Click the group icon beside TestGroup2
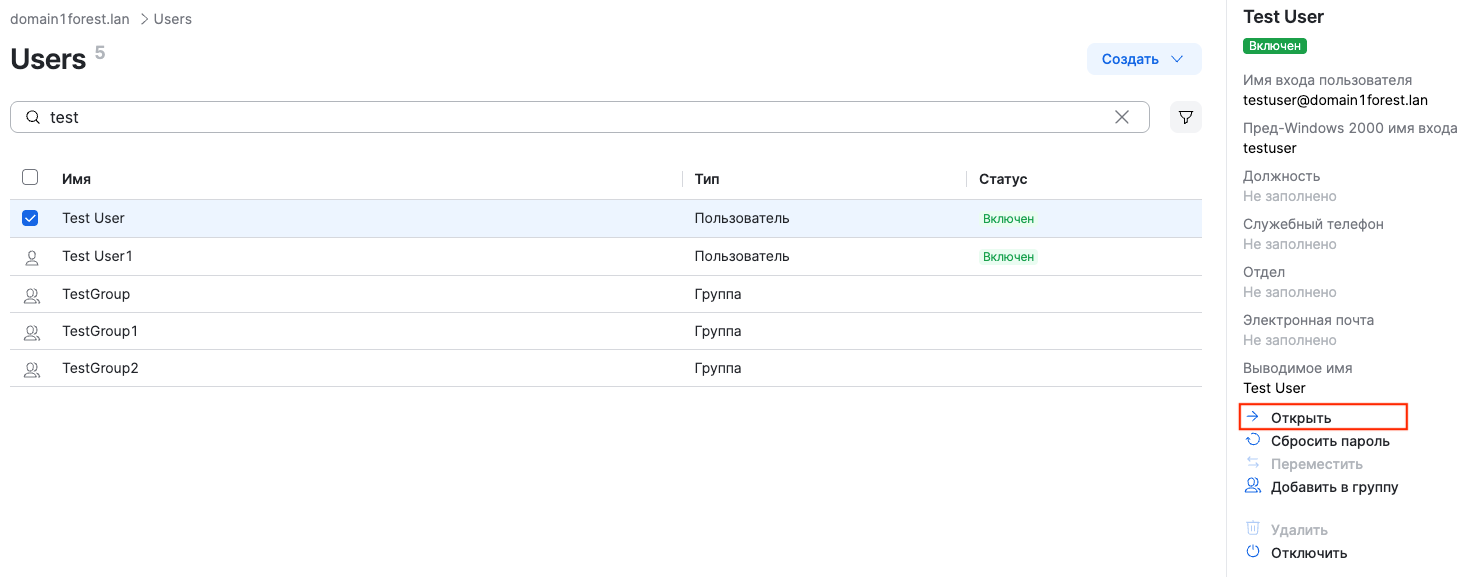The height and width of the screenshot is (577, 1469). click(x=31, y=369)
